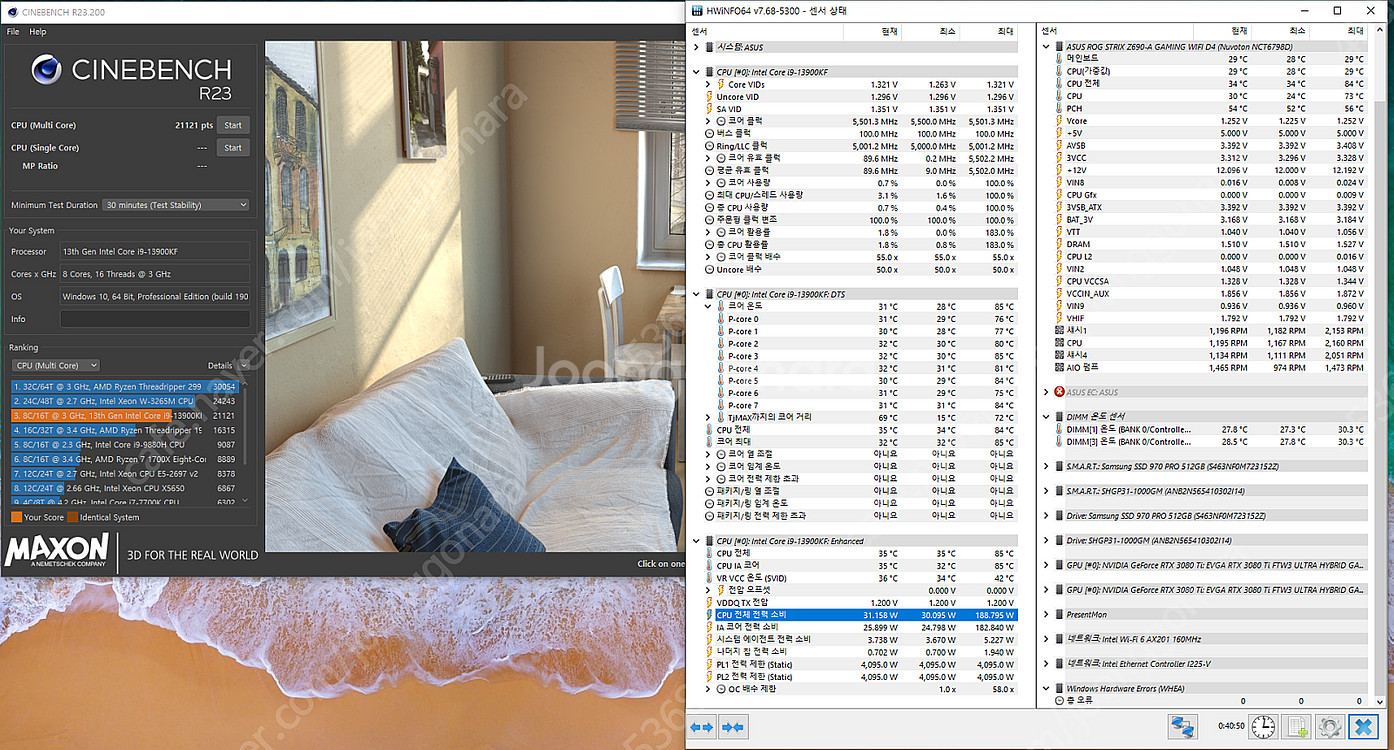This screenshot has width=1394, height=750.
Task: Collapse Windows Hardware Errors (WHEA) group
Action: coord(1046,688)
